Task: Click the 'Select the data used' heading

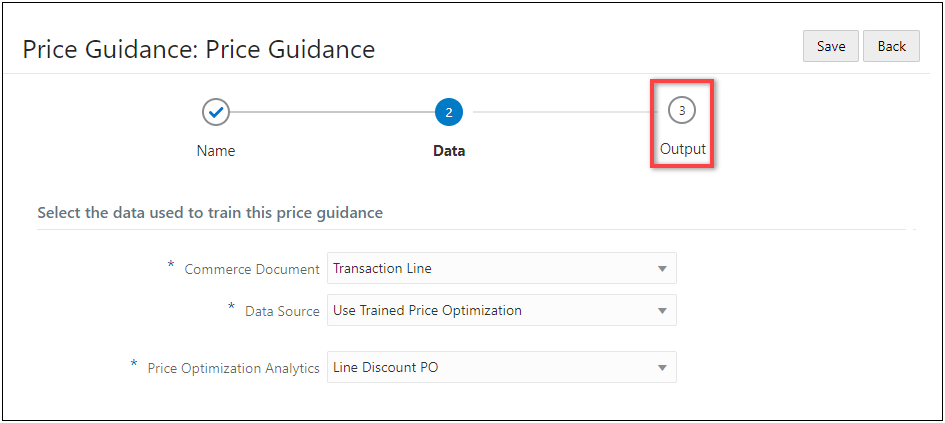Action: pyautogui.click(x=210, y=213)
